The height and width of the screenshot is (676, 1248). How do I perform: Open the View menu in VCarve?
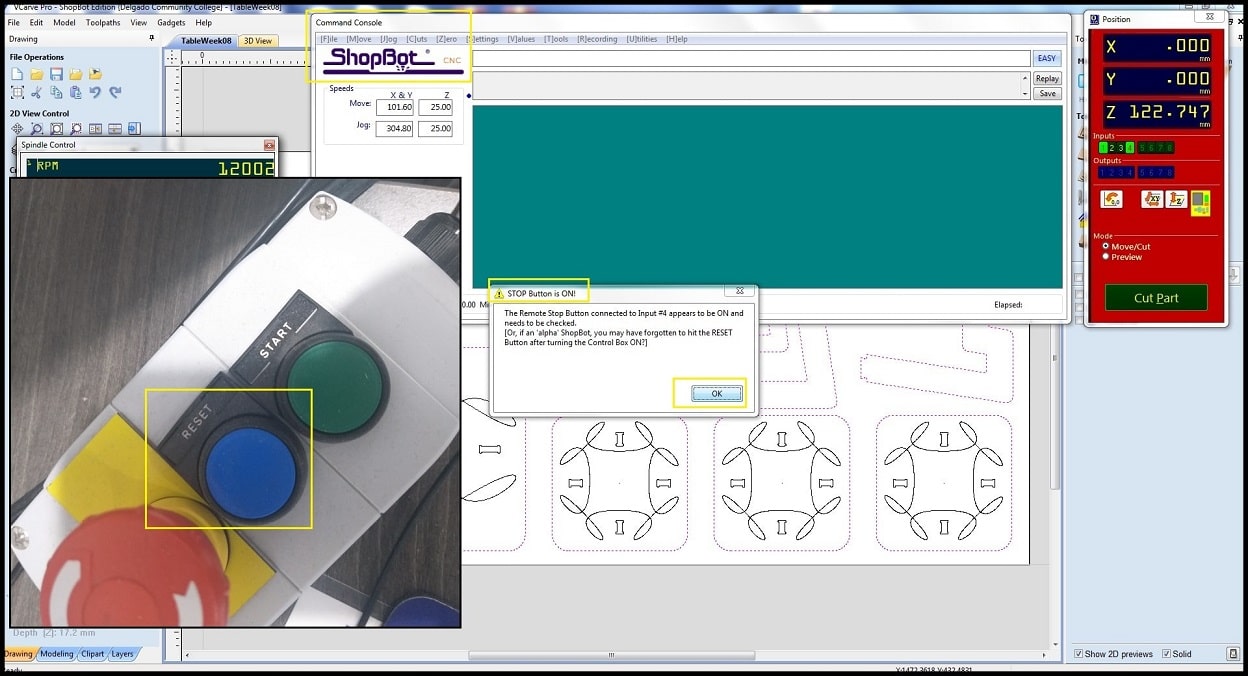(x=138, y=22)
